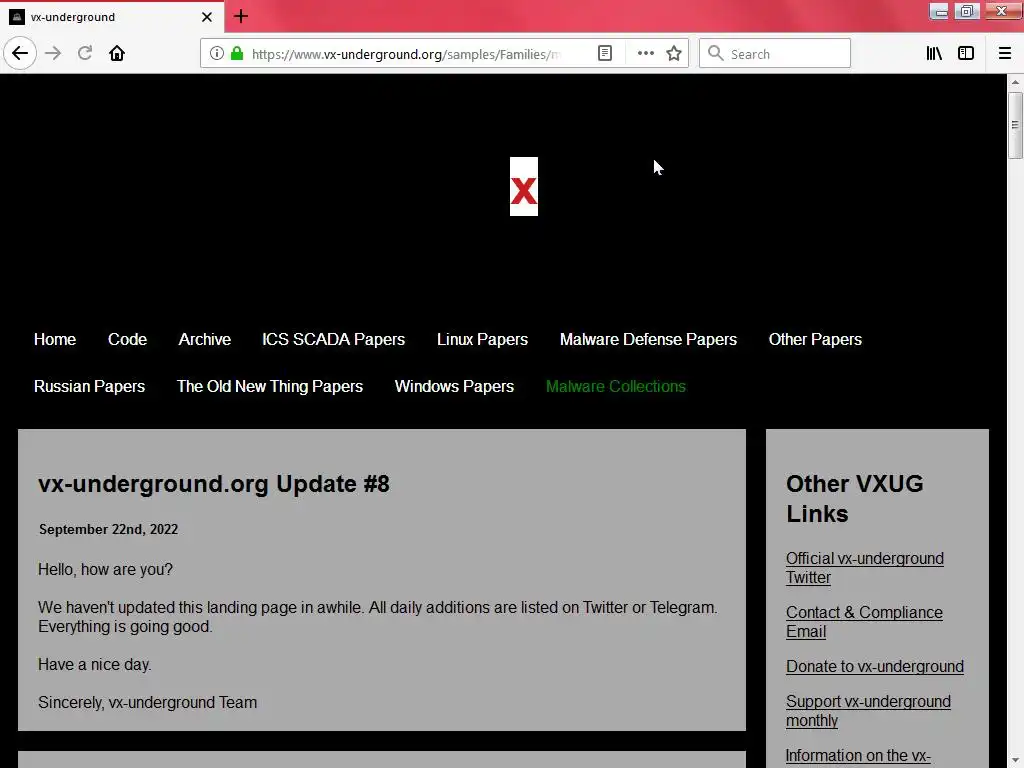Go to Malware Defense Papers
1024x768 pixels.
pyautogui.click(x=648, y=340)
